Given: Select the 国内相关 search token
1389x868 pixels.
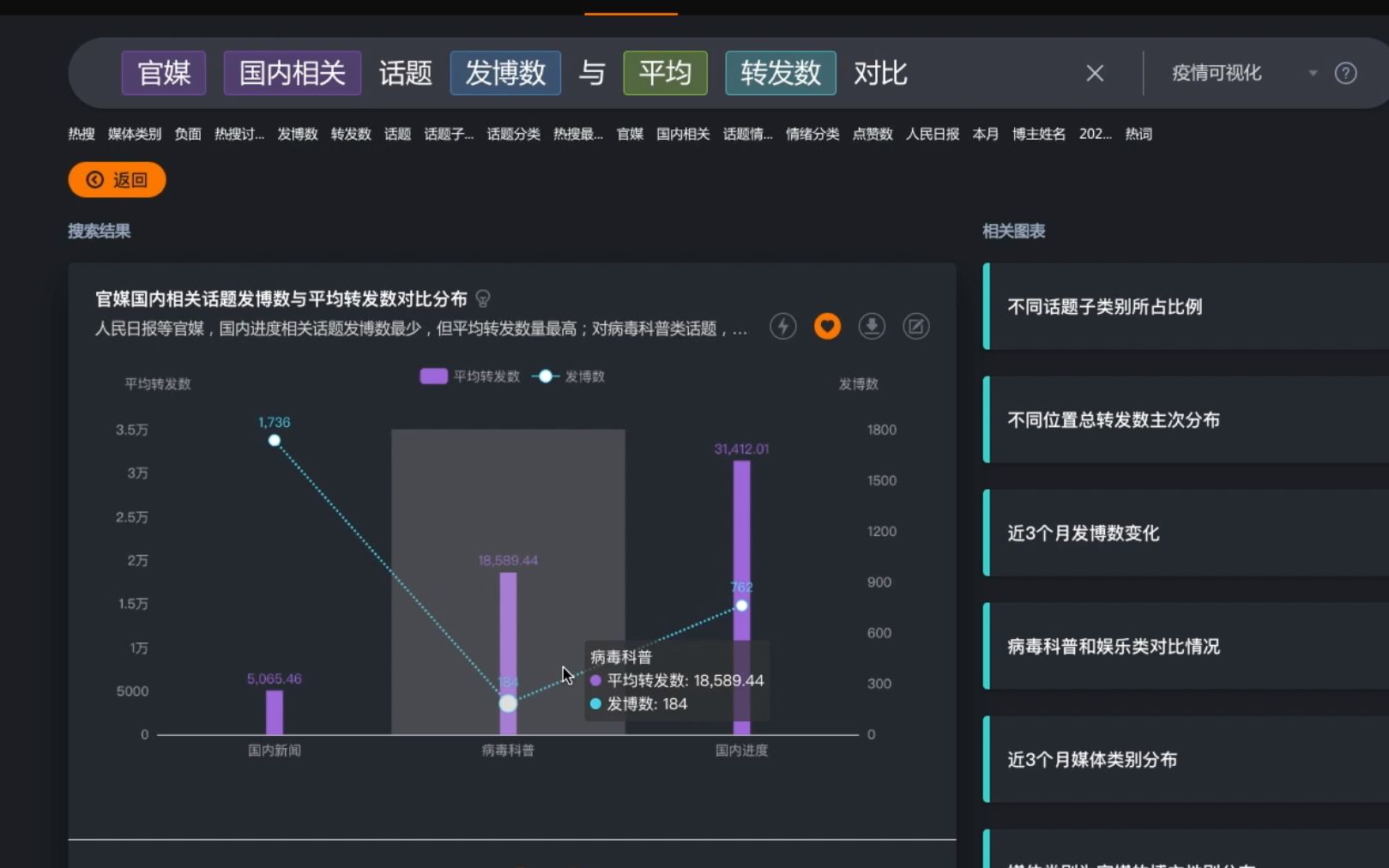Looking at the screenshot, I should pyautogui.click(x=293, y=73).
